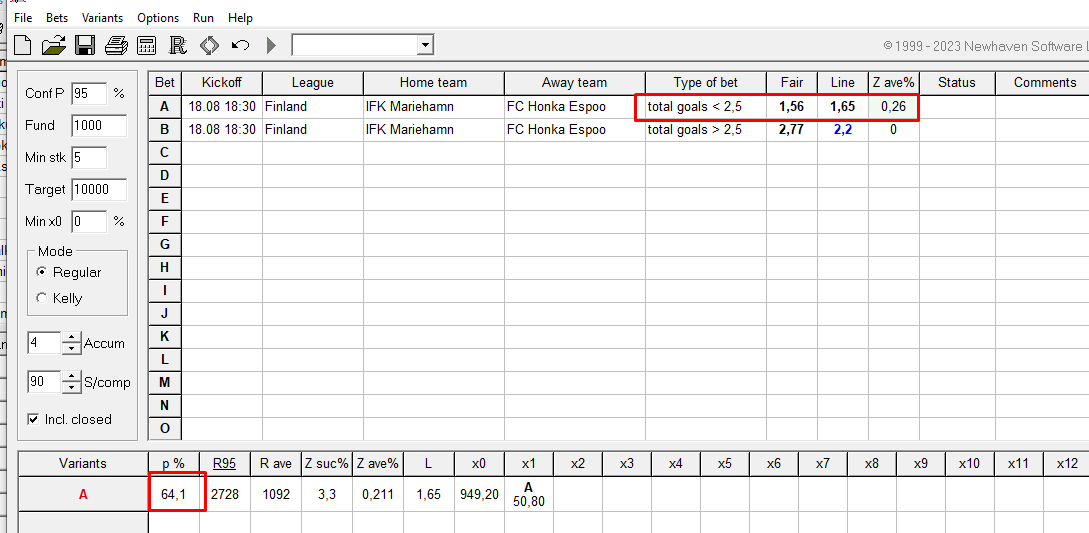The width and height of the screenshot is (1089, 533).
Task: Toggle the Incl. closed checkbox
Action: click(33, 419)
